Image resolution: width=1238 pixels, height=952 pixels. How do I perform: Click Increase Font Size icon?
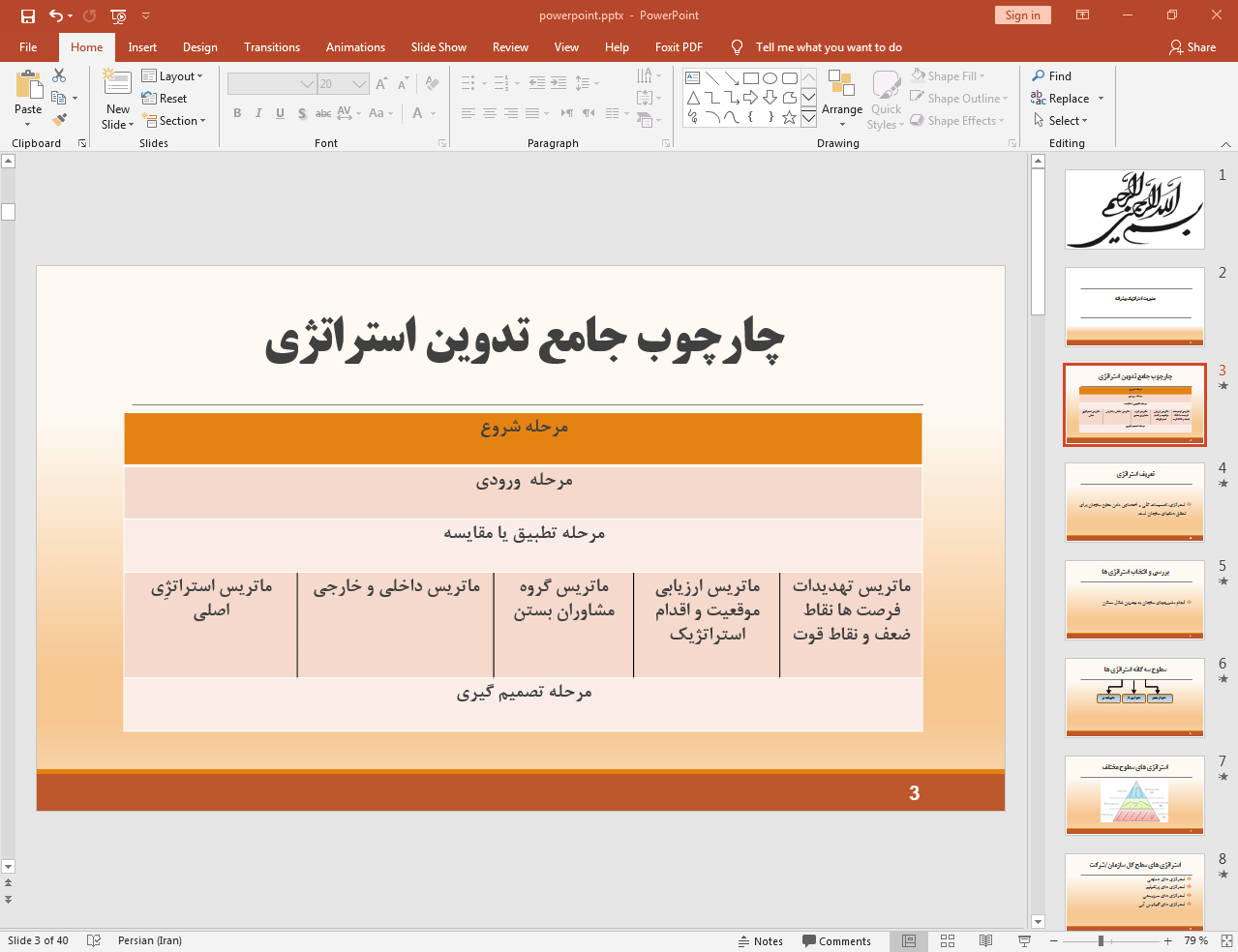tap(381, 84)
